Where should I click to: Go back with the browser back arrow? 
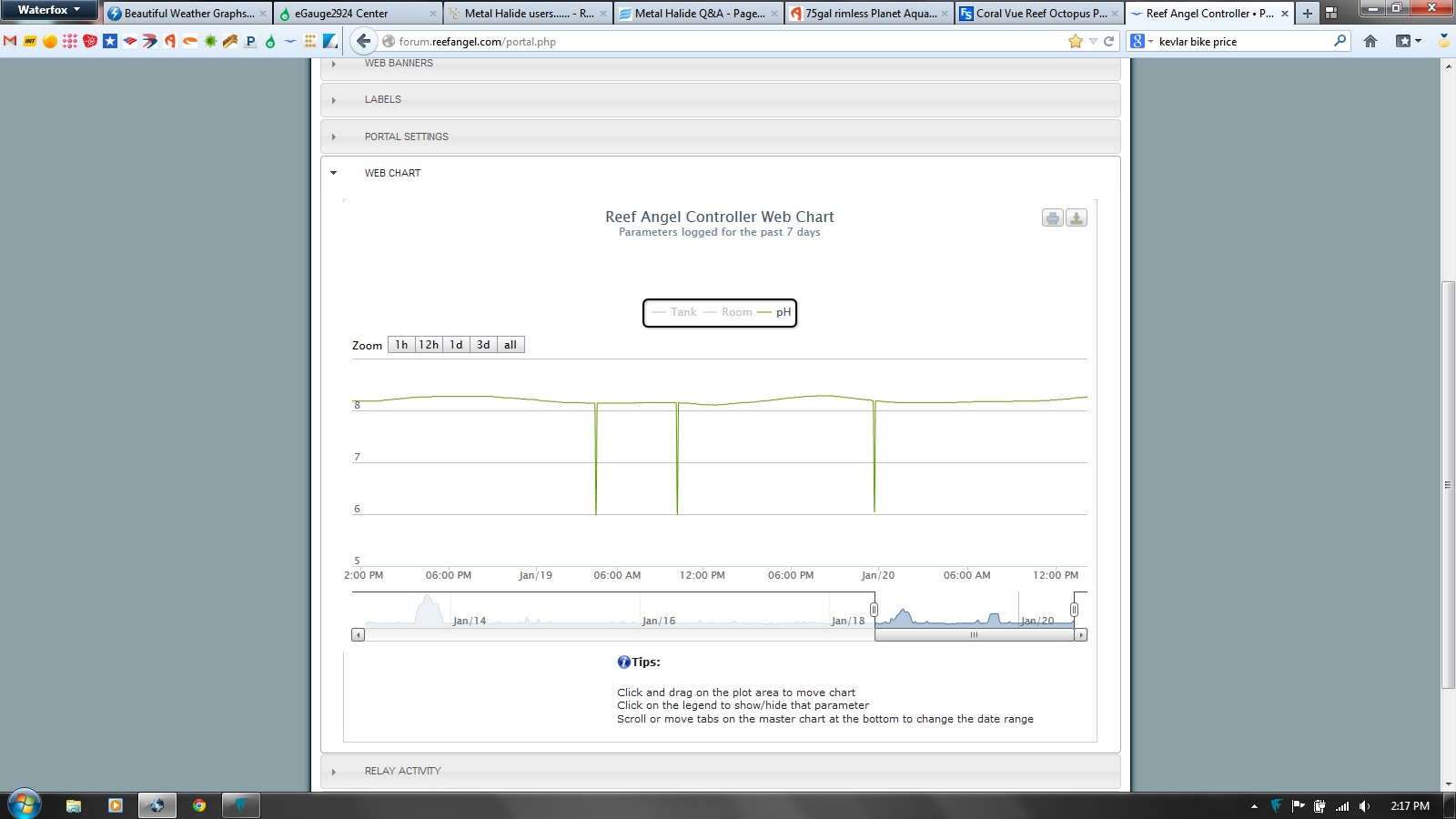[x=363, y=41]
